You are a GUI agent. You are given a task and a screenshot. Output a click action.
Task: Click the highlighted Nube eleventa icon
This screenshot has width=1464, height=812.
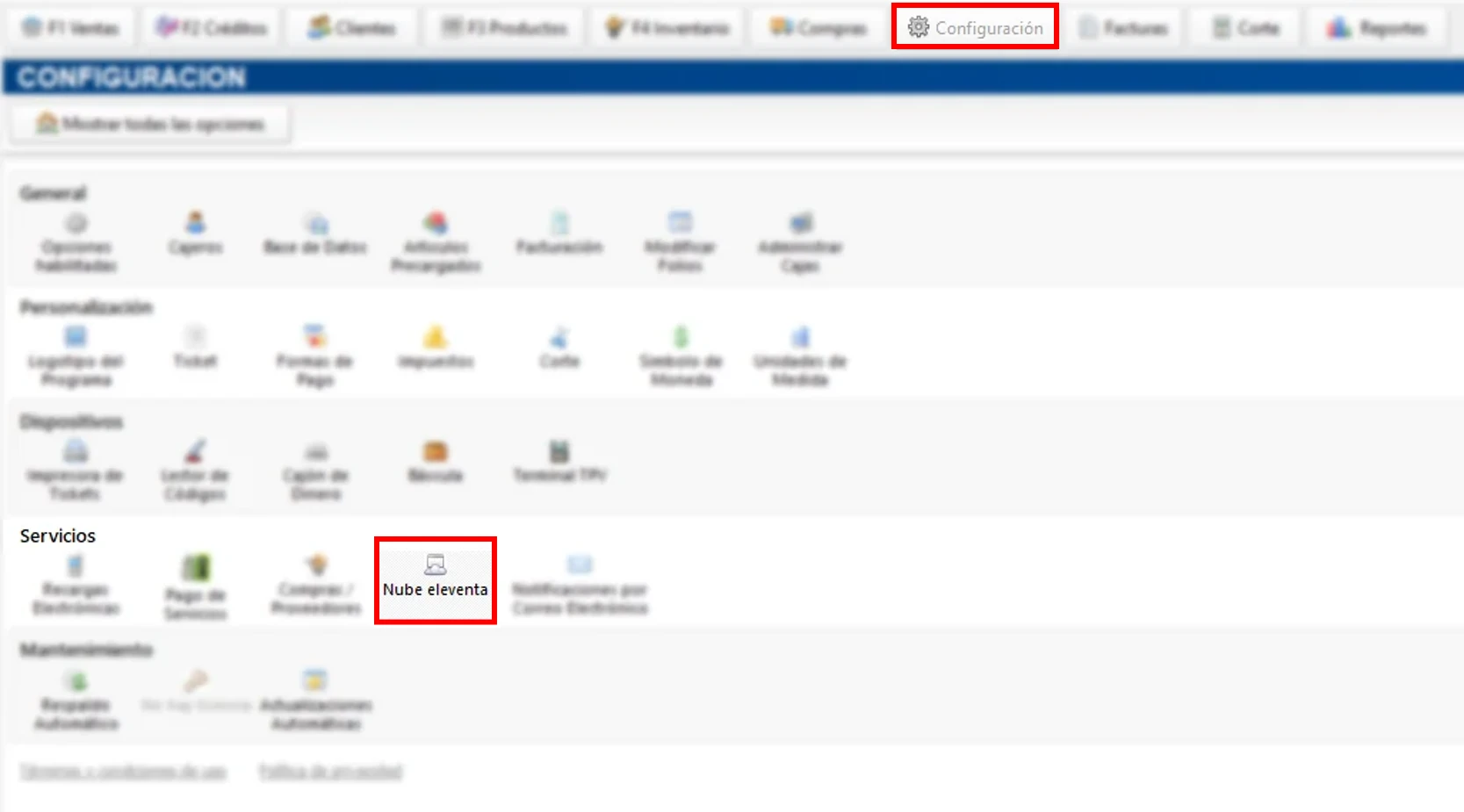[435, 579]
